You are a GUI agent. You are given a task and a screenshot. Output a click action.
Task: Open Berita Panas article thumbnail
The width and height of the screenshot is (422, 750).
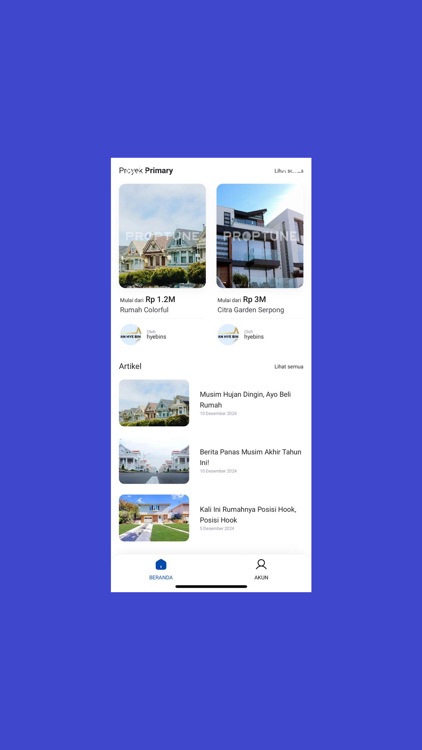pyautogui.click(x=154, y=461)
